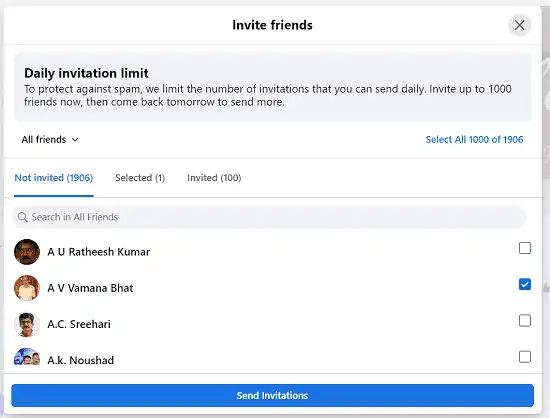This screenshot has height=418, width=550.
Task: View the Invited (100) tab
Action: point(214,178)
